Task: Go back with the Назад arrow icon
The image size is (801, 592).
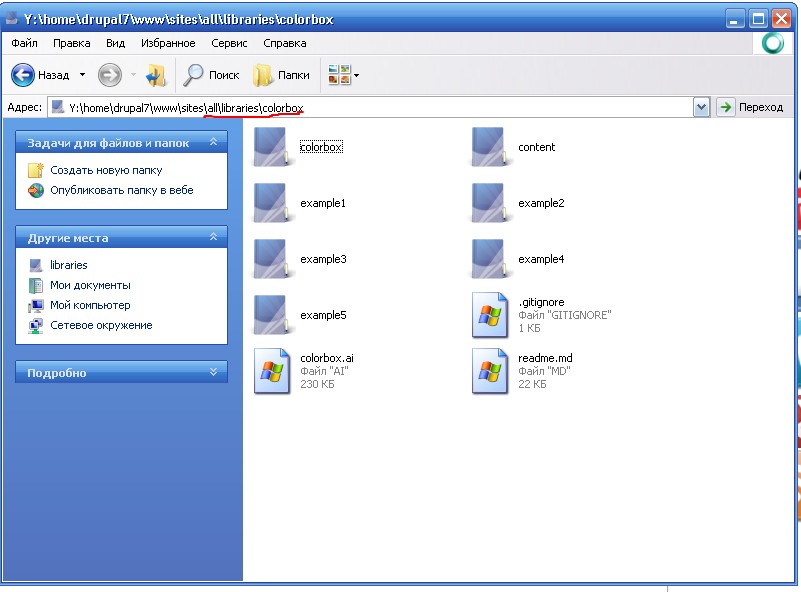Action: coord(23,75)
